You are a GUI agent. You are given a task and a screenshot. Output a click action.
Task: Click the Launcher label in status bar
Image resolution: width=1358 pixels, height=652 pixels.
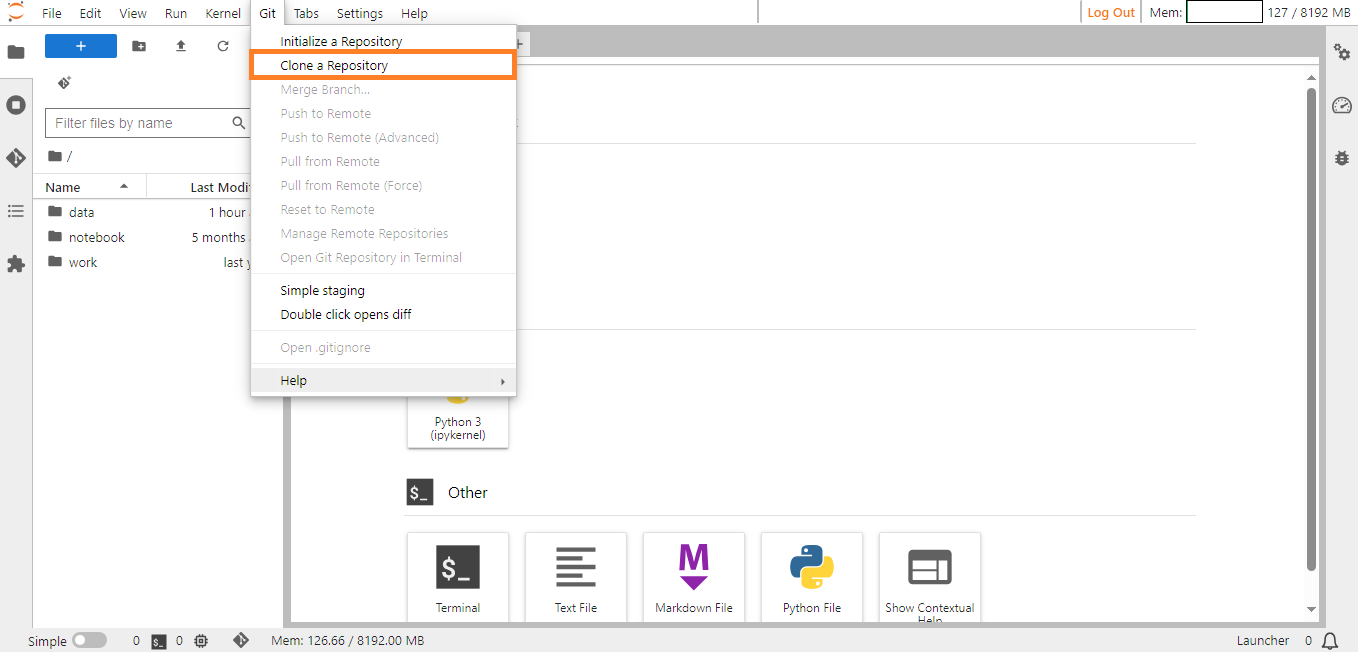(x=1263, y=641)
